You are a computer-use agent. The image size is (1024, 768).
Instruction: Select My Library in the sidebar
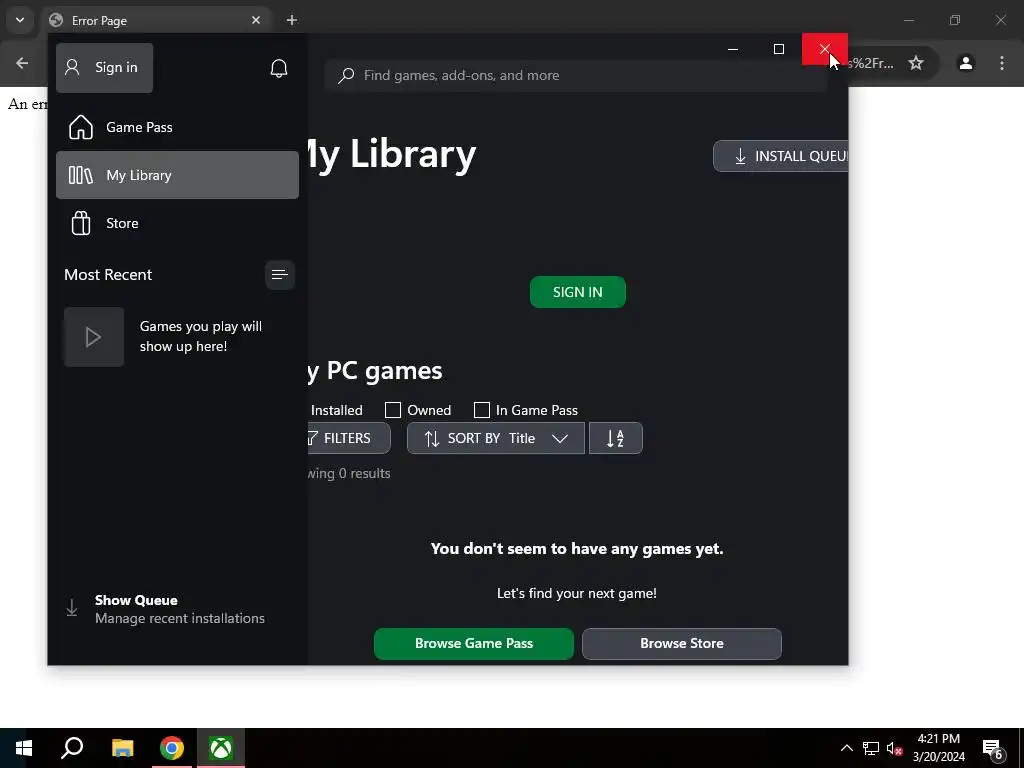coord(177,175)
